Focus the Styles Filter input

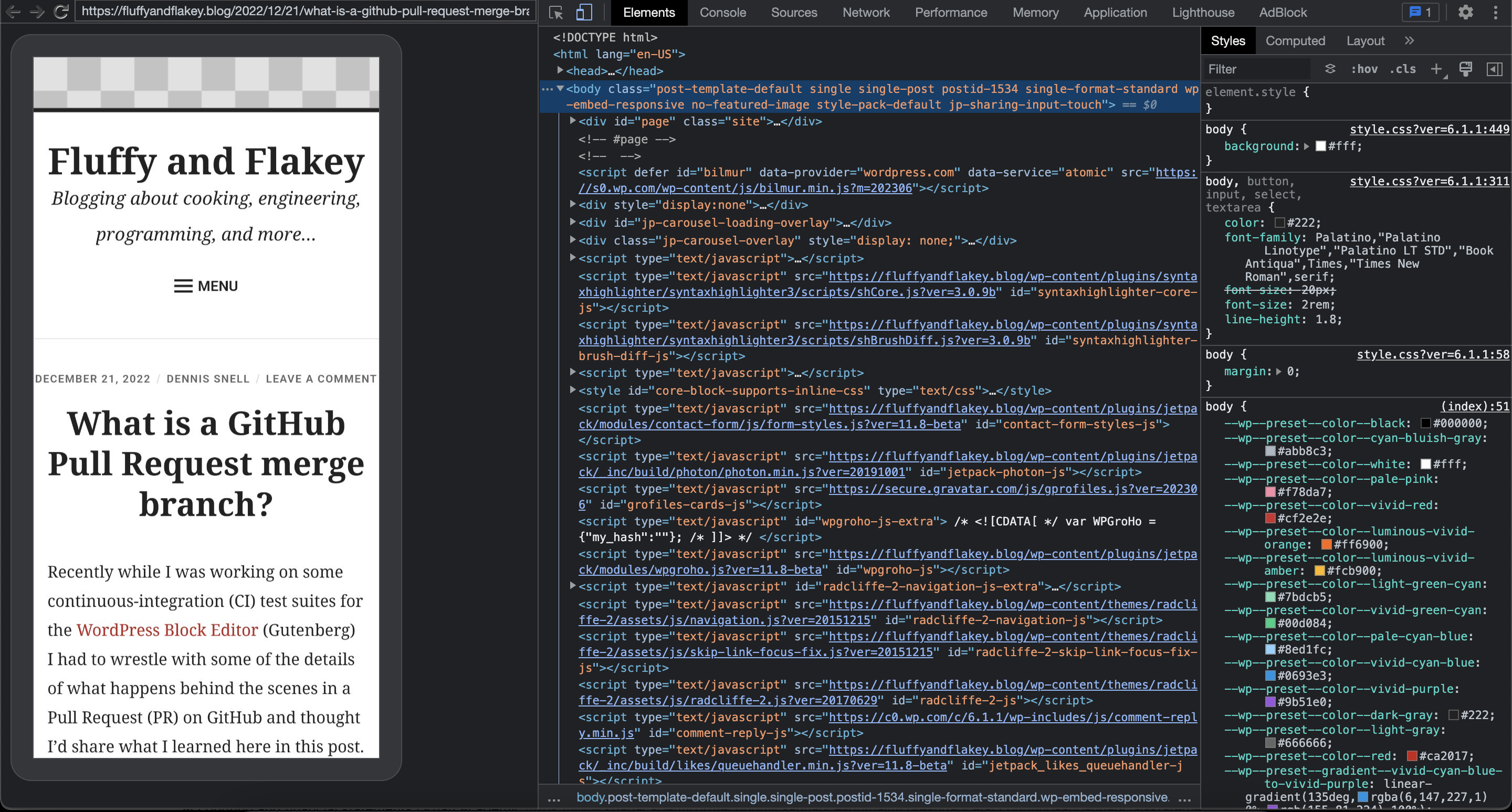click(1256, 69)
